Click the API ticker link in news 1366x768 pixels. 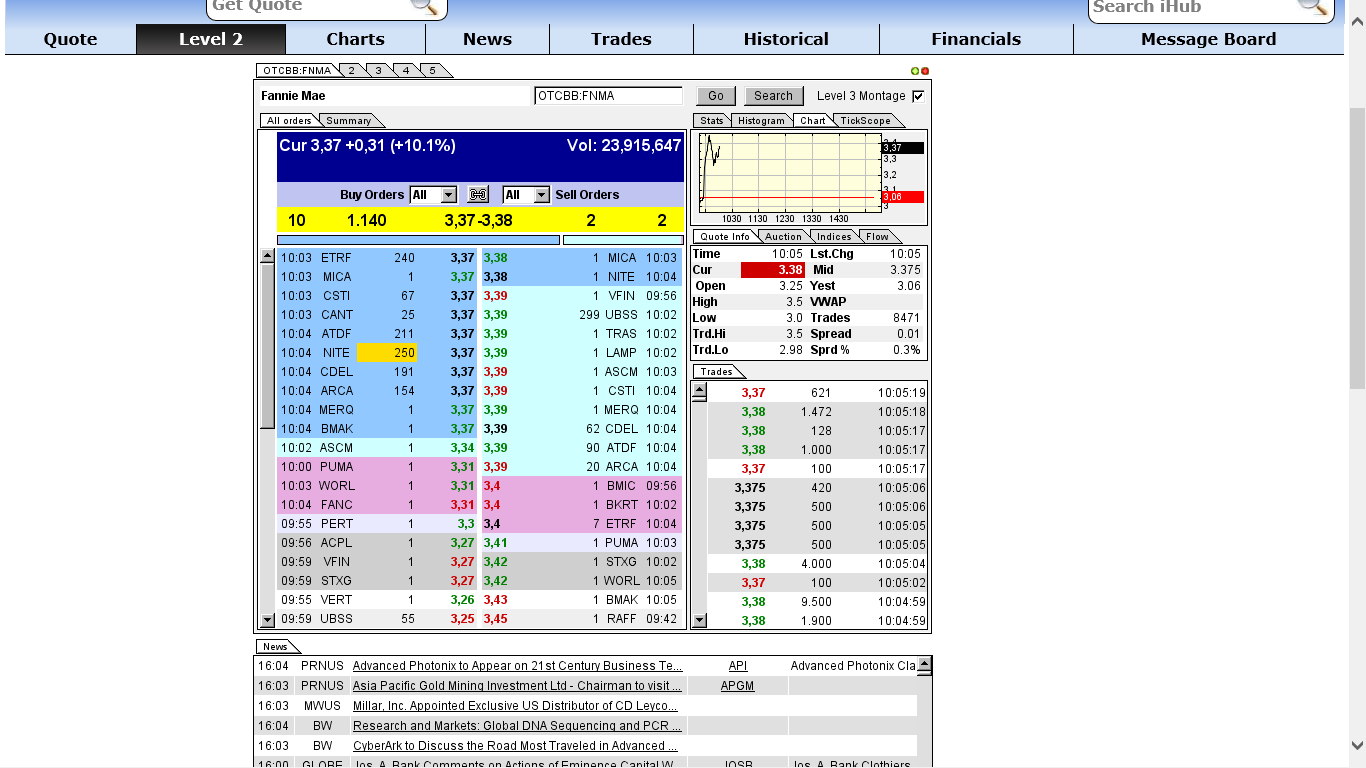pyautogui.click(x=738, y=666)
